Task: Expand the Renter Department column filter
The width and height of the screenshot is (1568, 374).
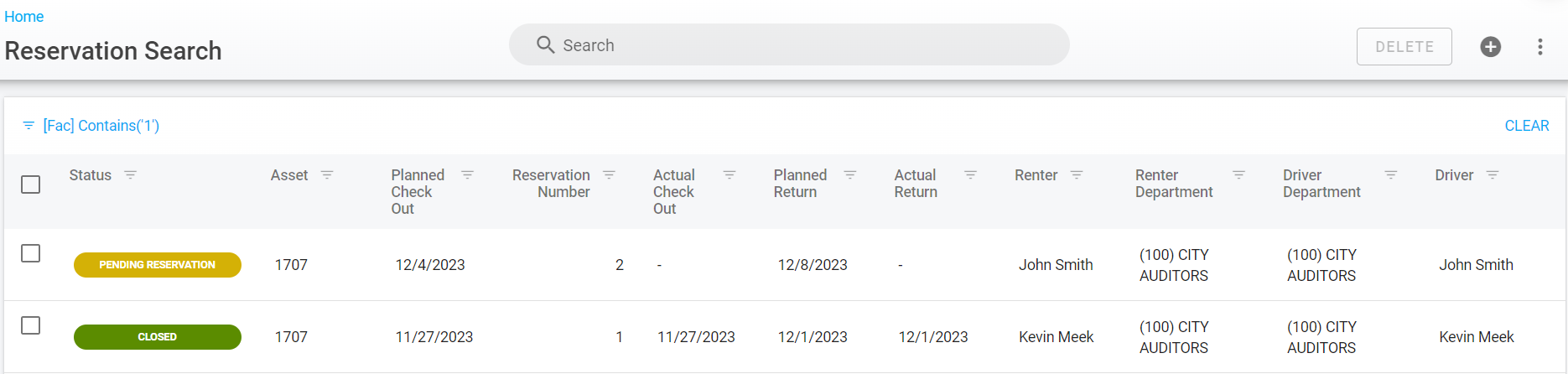Action: click(x=1238, y=175)
